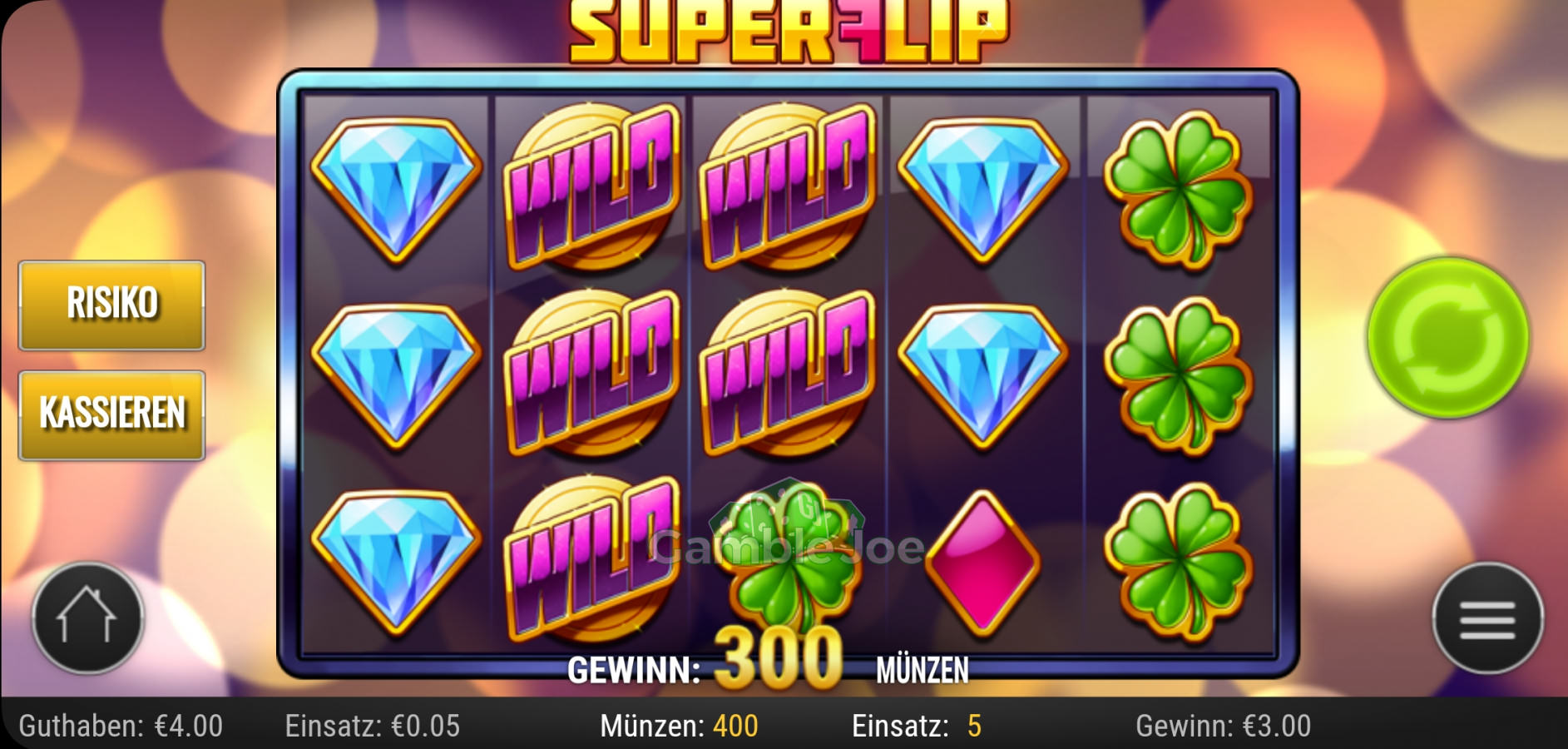1568x749 pixels.
Task: Open the hamburger menu button
Action: 1487,618
